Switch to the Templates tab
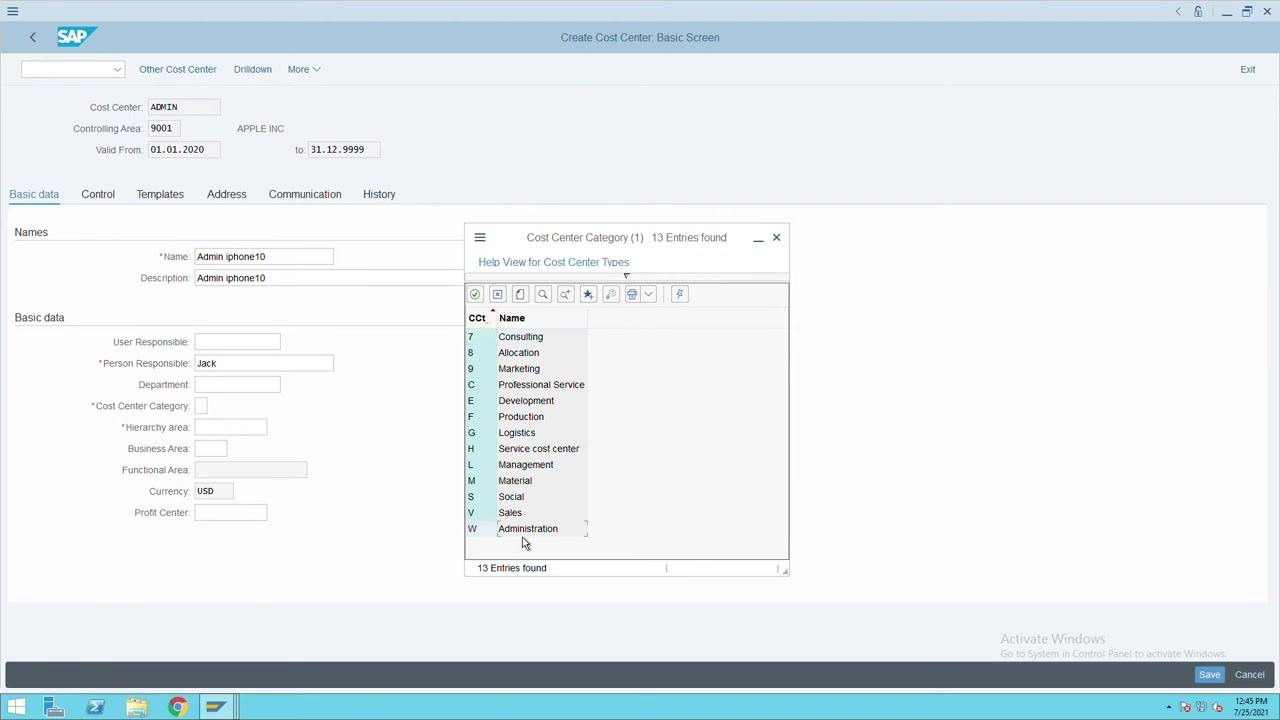Screen dimensions: 1280x720 (160, 194)
